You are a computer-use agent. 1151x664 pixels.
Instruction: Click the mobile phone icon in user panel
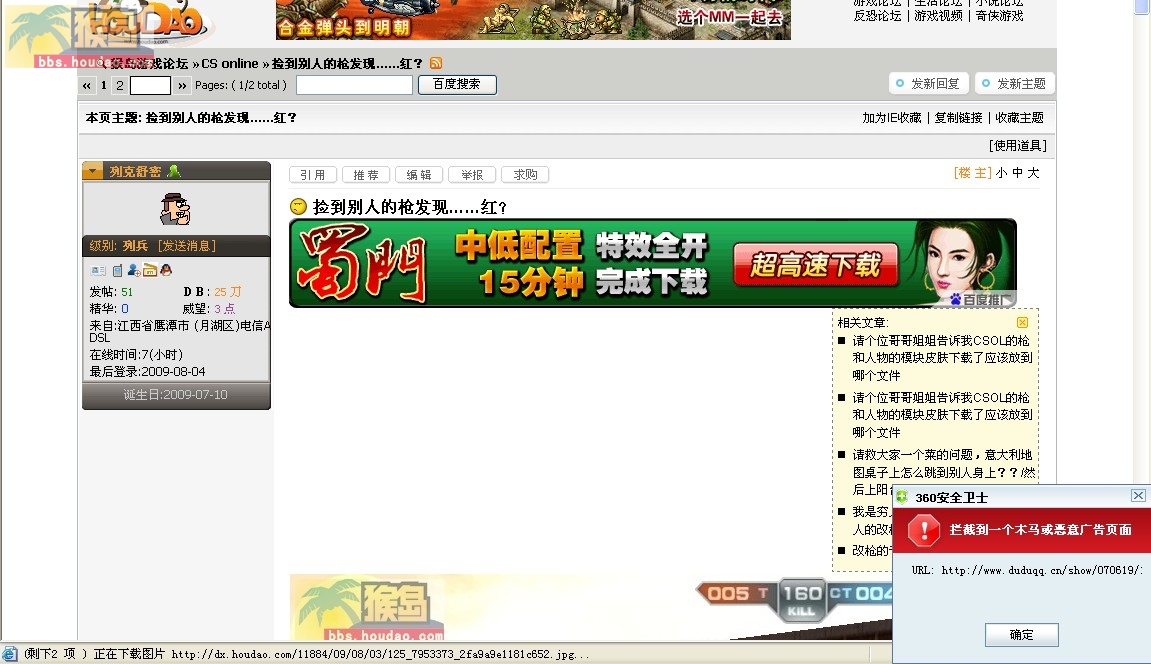[117, 271]
